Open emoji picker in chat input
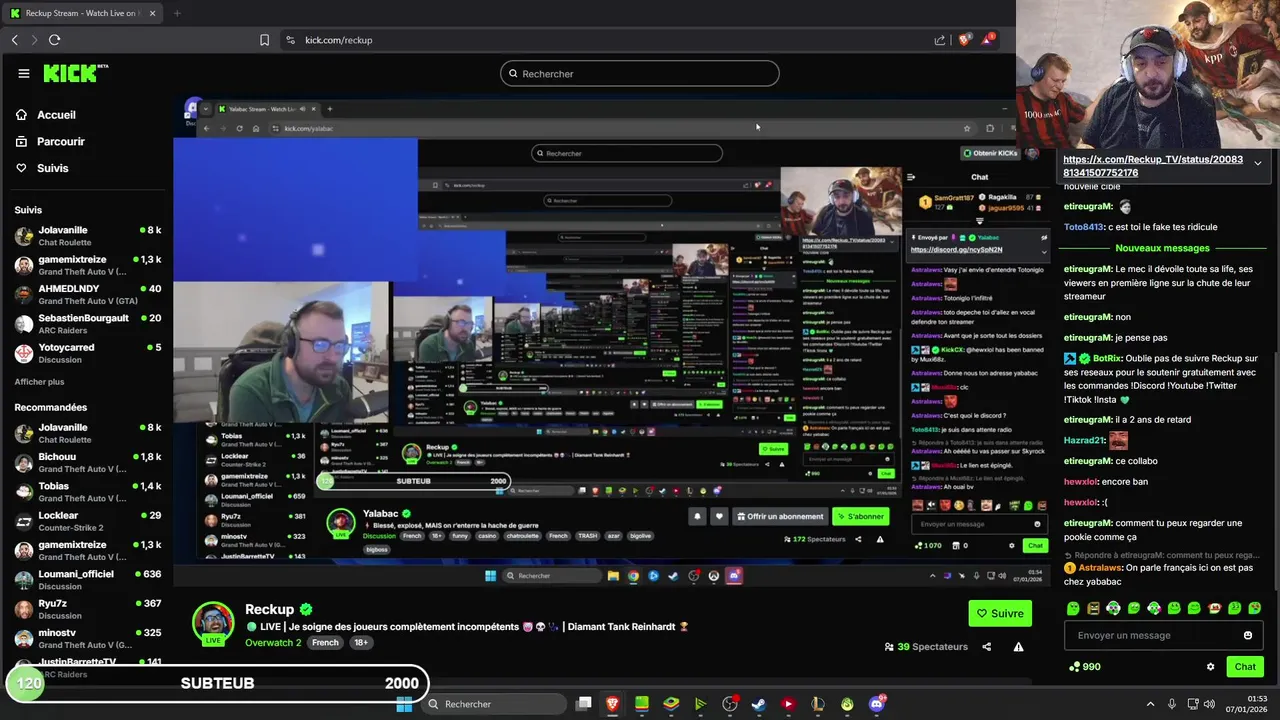The image size is (1280, 720). tap(1248, 635)
